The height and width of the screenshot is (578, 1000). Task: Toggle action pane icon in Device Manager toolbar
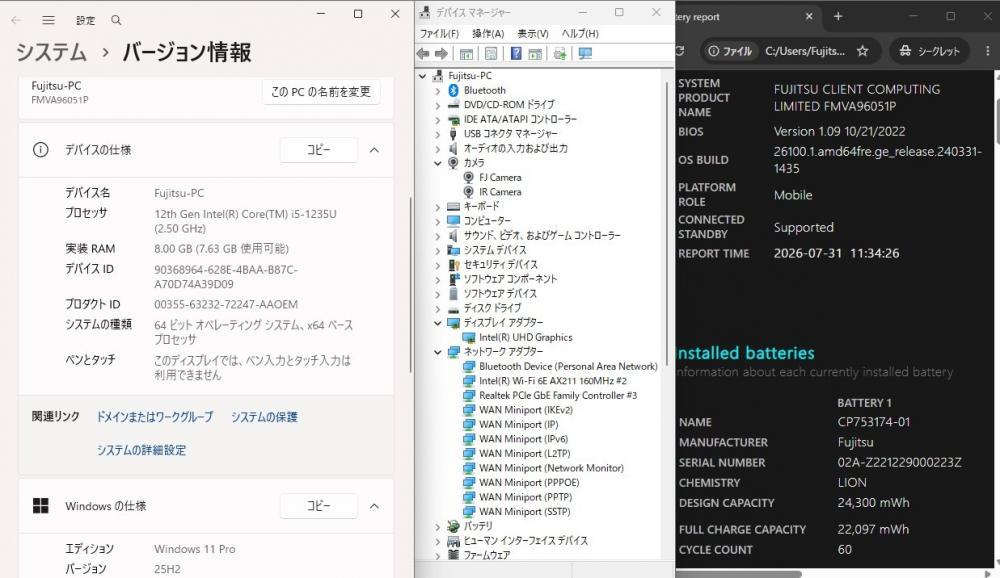point(535,54)
